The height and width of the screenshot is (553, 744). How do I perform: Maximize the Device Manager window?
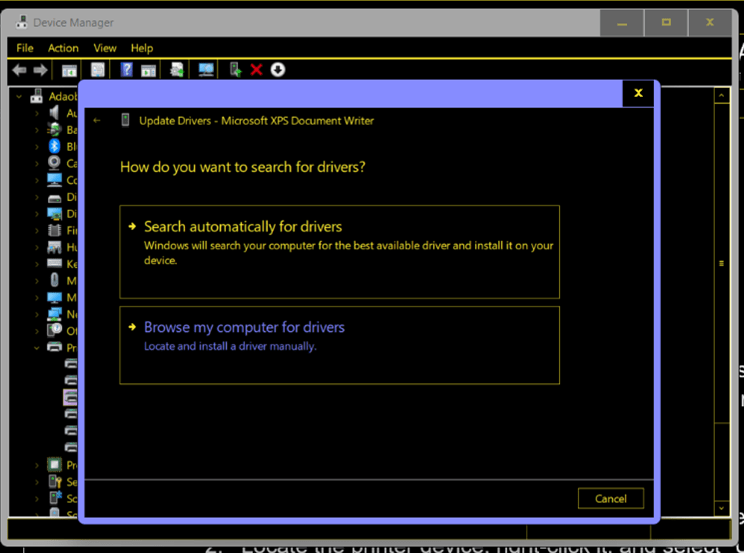666,23
